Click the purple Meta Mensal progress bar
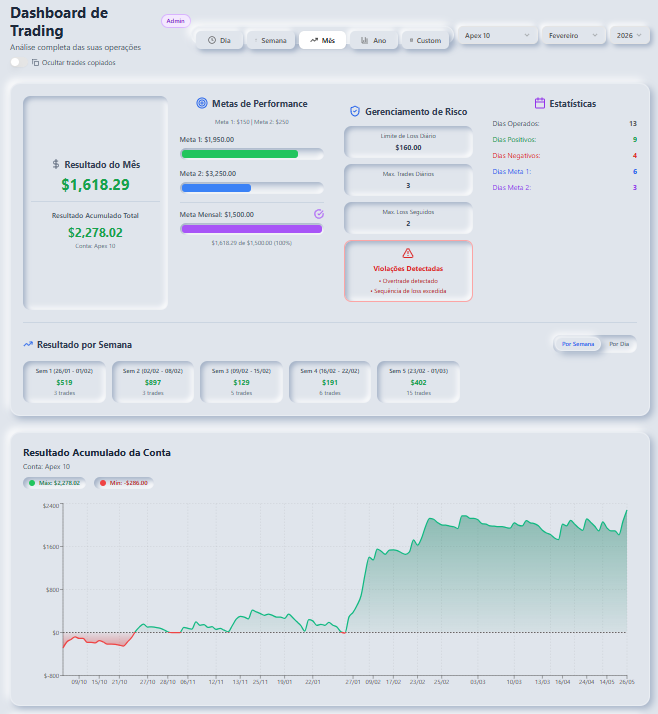 click(x=252, y=229)
